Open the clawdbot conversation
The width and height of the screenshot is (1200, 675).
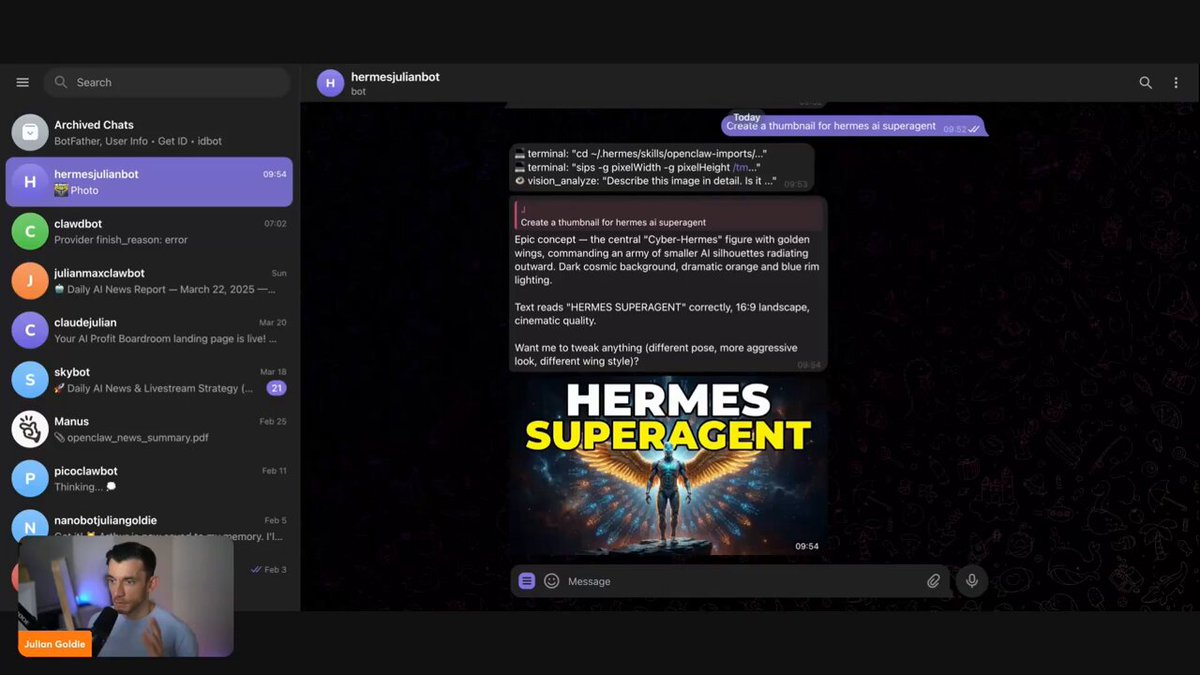point(148,231)
